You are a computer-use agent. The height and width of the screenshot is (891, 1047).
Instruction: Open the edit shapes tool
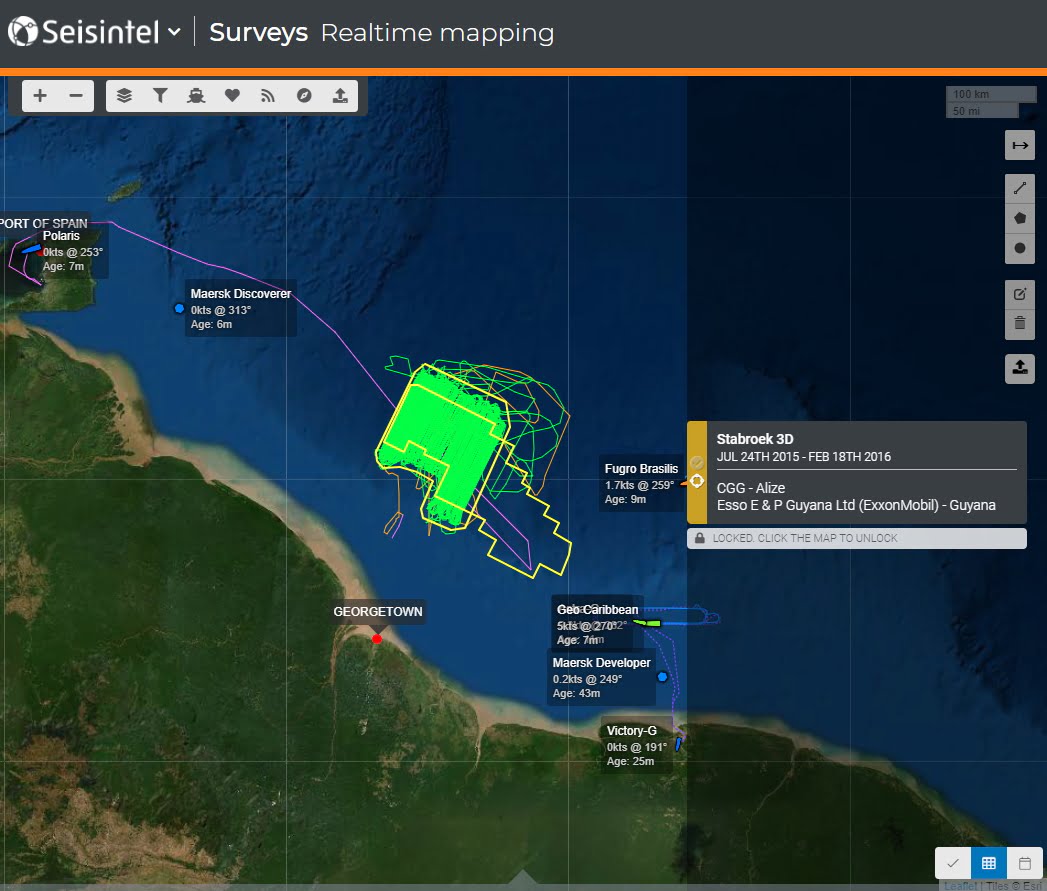[x=1020, y=293]
